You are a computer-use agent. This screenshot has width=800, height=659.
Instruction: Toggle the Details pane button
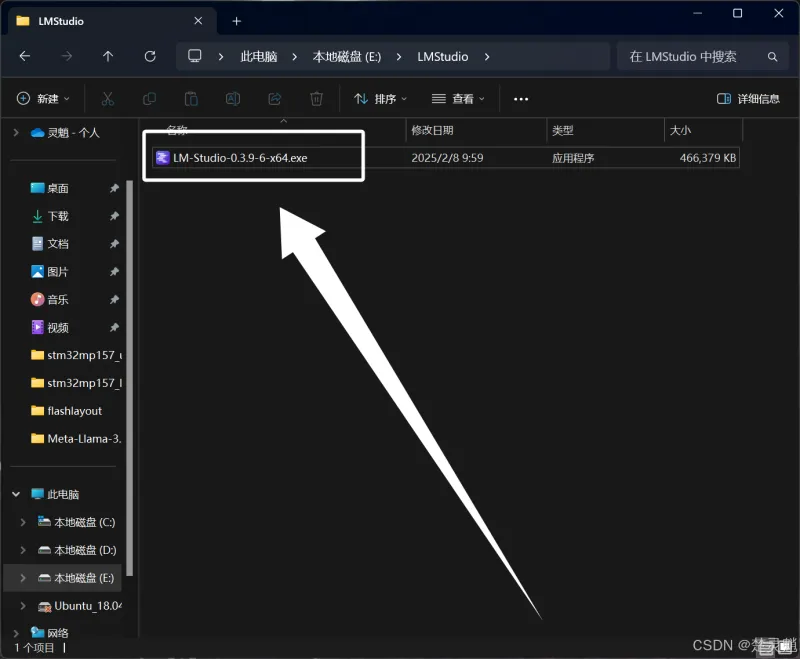[748, 99]
